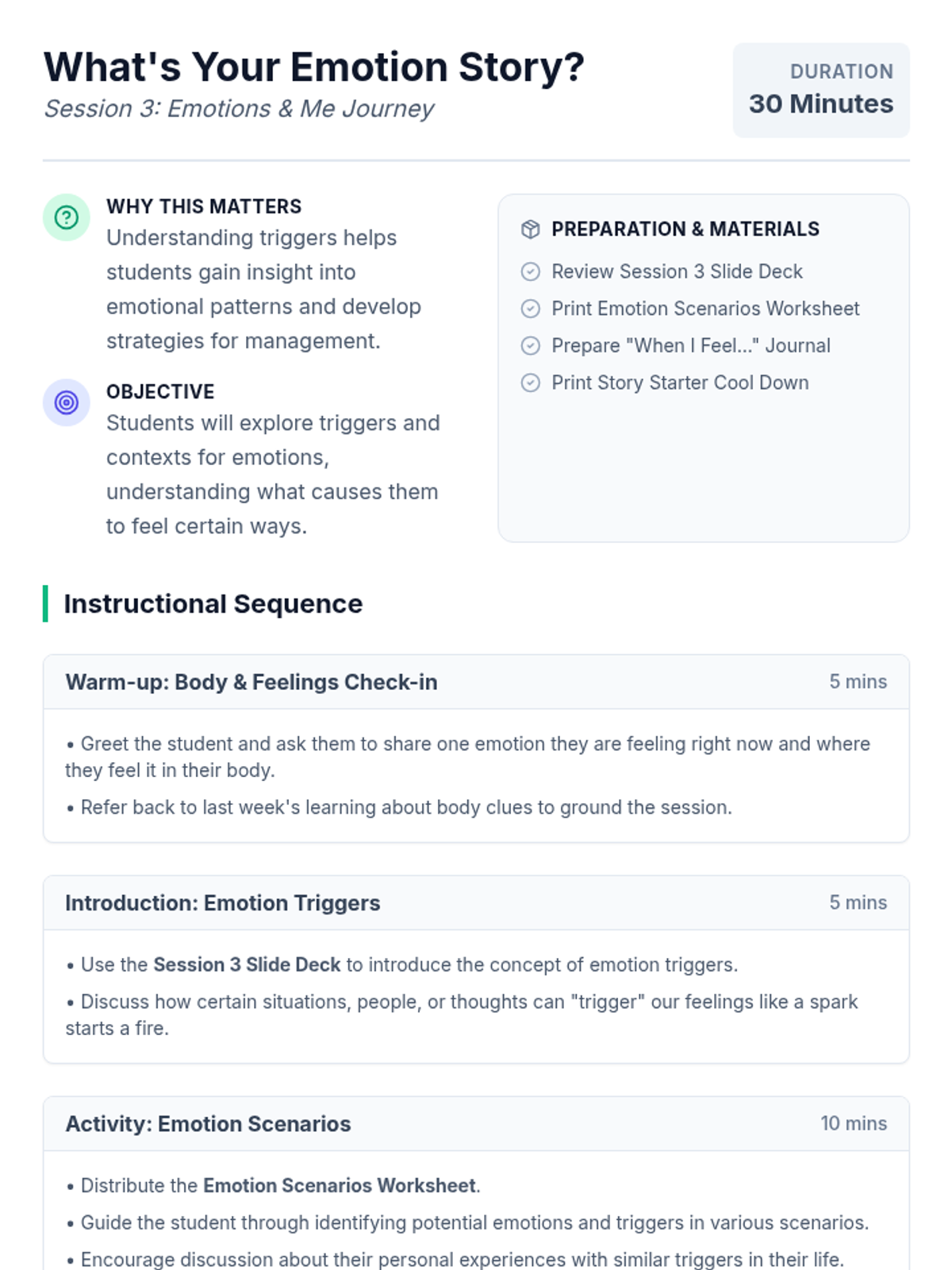Click the Duration 30 Minutes badge
952x1270 pixels.
(x=821, y=90)
